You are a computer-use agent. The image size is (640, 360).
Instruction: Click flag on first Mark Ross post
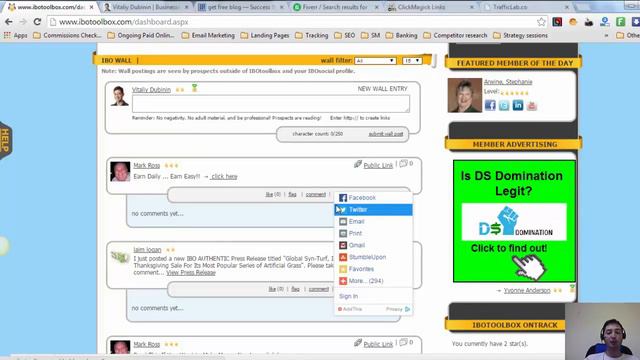(292, 195)
